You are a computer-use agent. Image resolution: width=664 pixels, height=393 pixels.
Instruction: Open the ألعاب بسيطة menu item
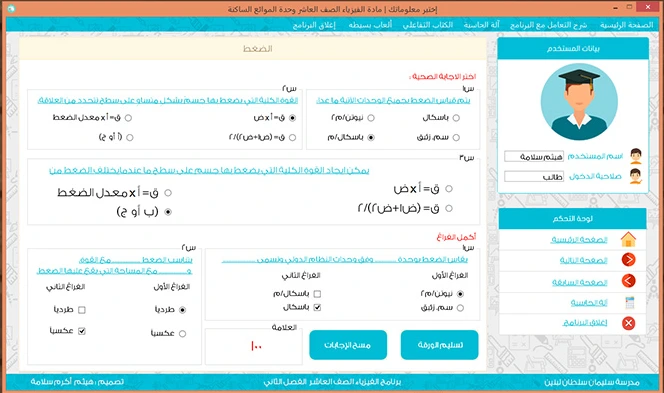370,25
